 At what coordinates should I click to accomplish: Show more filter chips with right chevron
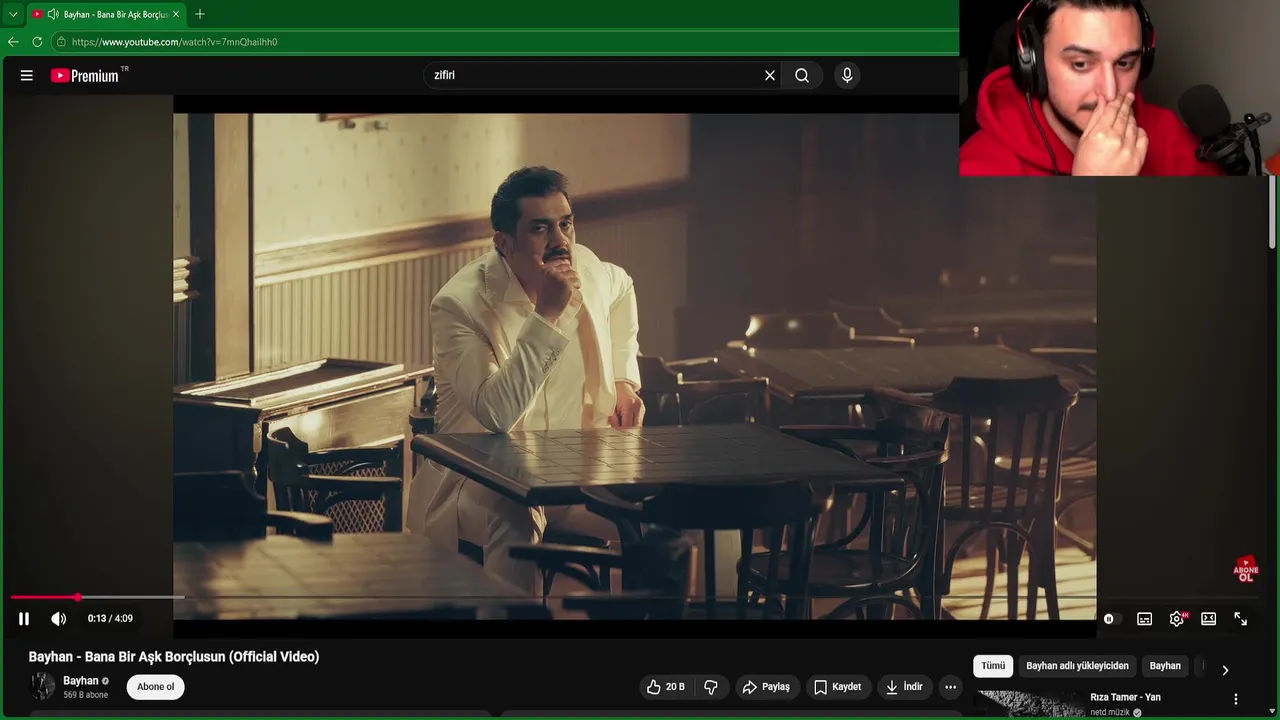(x=1225, y=670)
